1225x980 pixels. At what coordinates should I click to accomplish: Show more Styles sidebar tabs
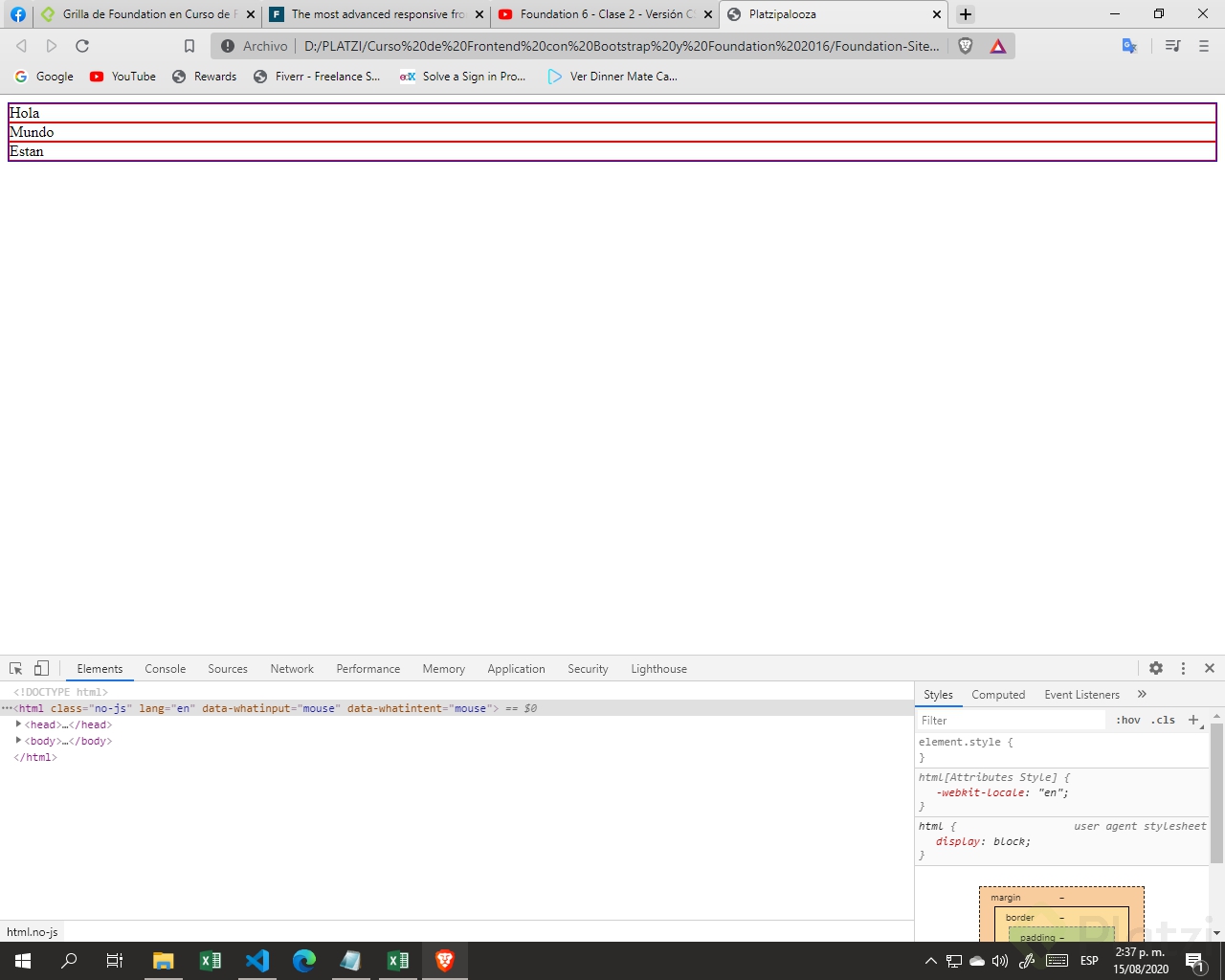click(1142, 694)
